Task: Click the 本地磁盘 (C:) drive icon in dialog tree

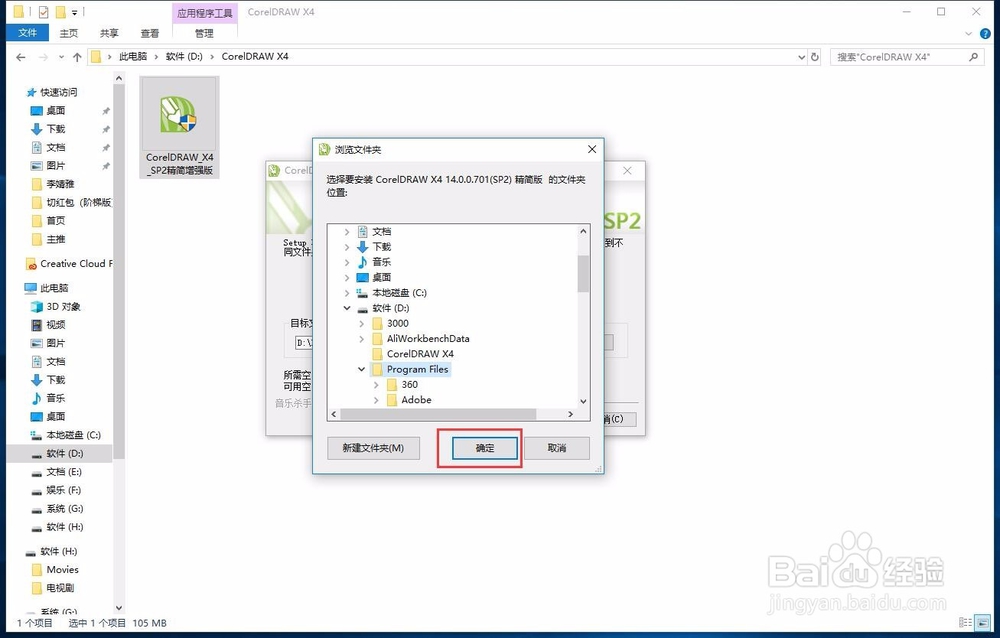Action: (362, 293)
